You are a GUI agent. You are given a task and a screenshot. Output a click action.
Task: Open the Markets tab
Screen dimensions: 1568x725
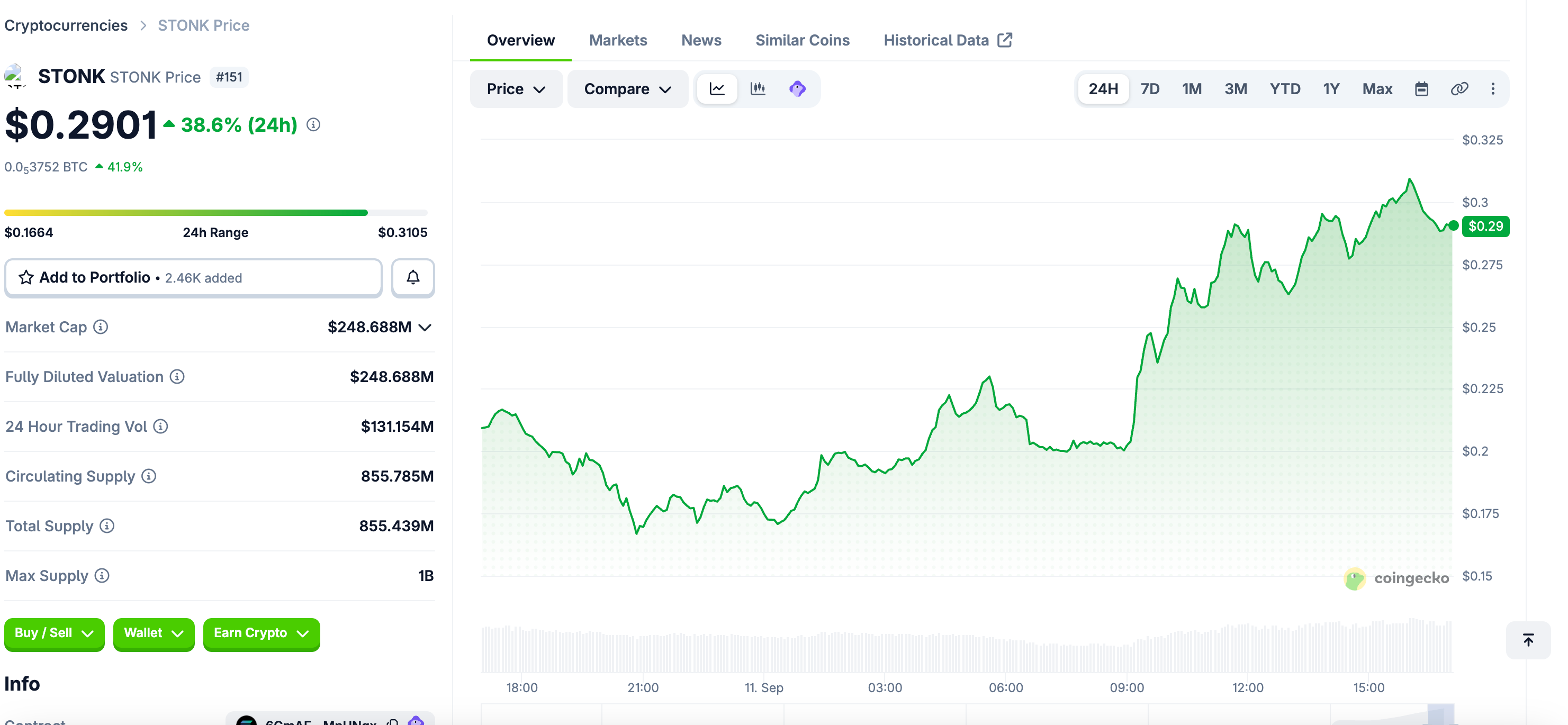click(618, 40)
